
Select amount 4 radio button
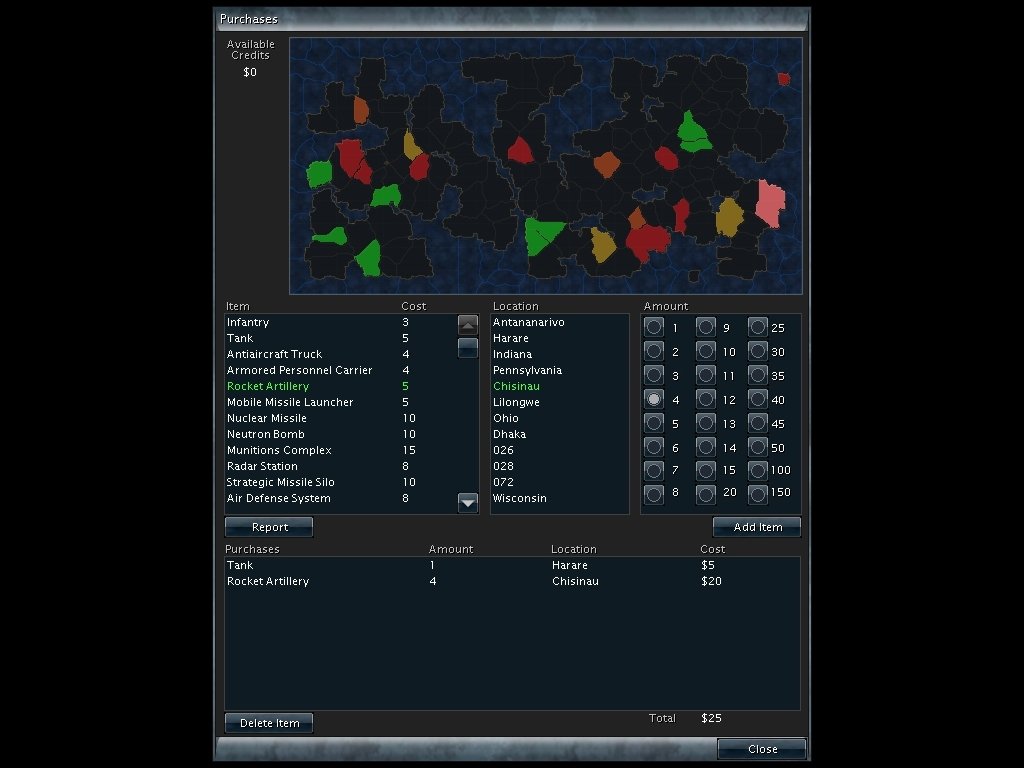click(x=654, y=399)
